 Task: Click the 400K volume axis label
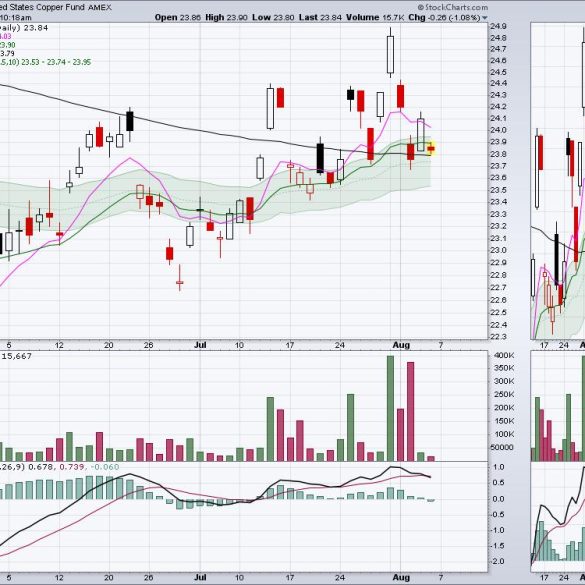tap(504, 356)
